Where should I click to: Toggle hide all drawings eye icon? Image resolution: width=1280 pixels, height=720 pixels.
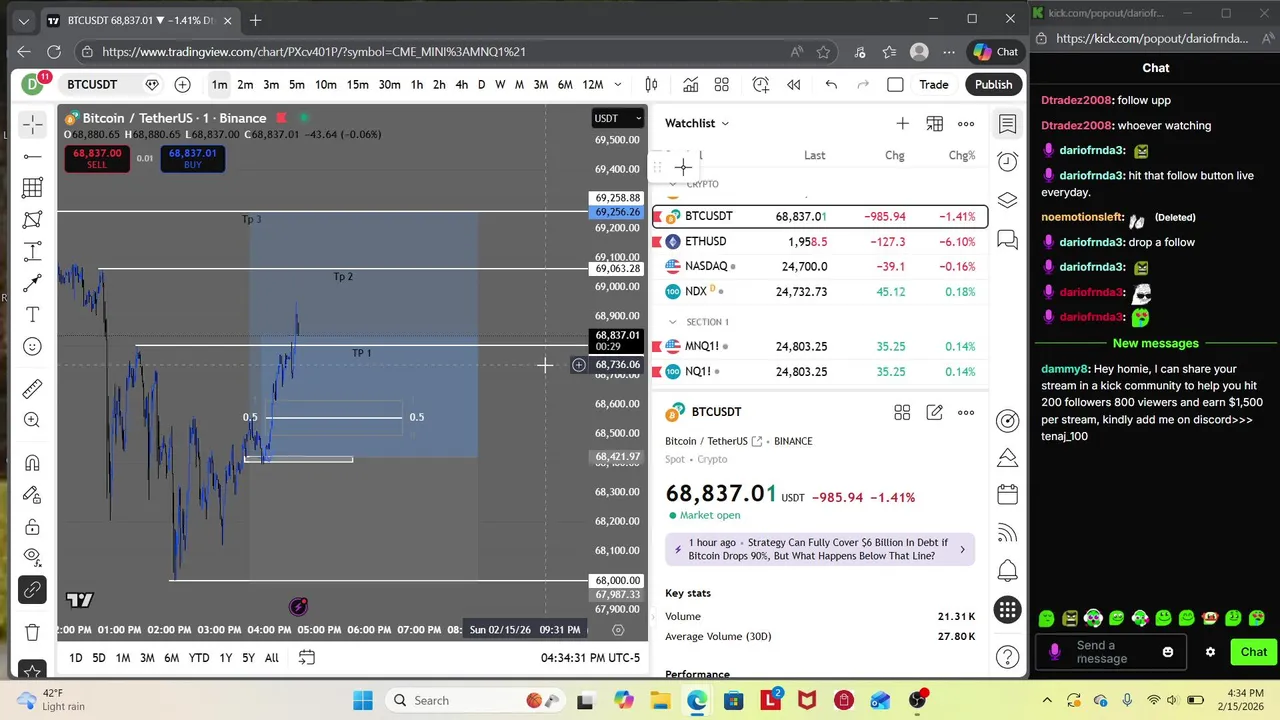click(x=32, y=556)
